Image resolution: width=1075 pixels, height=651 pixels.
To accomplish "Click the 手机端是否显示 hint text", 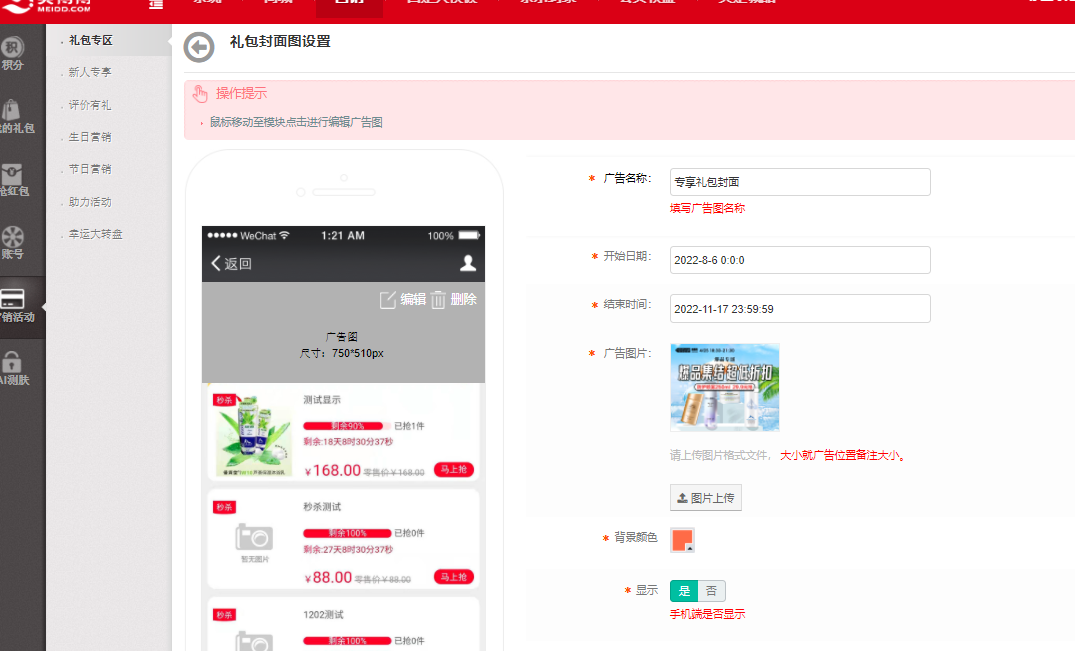I will coord(707,614).
